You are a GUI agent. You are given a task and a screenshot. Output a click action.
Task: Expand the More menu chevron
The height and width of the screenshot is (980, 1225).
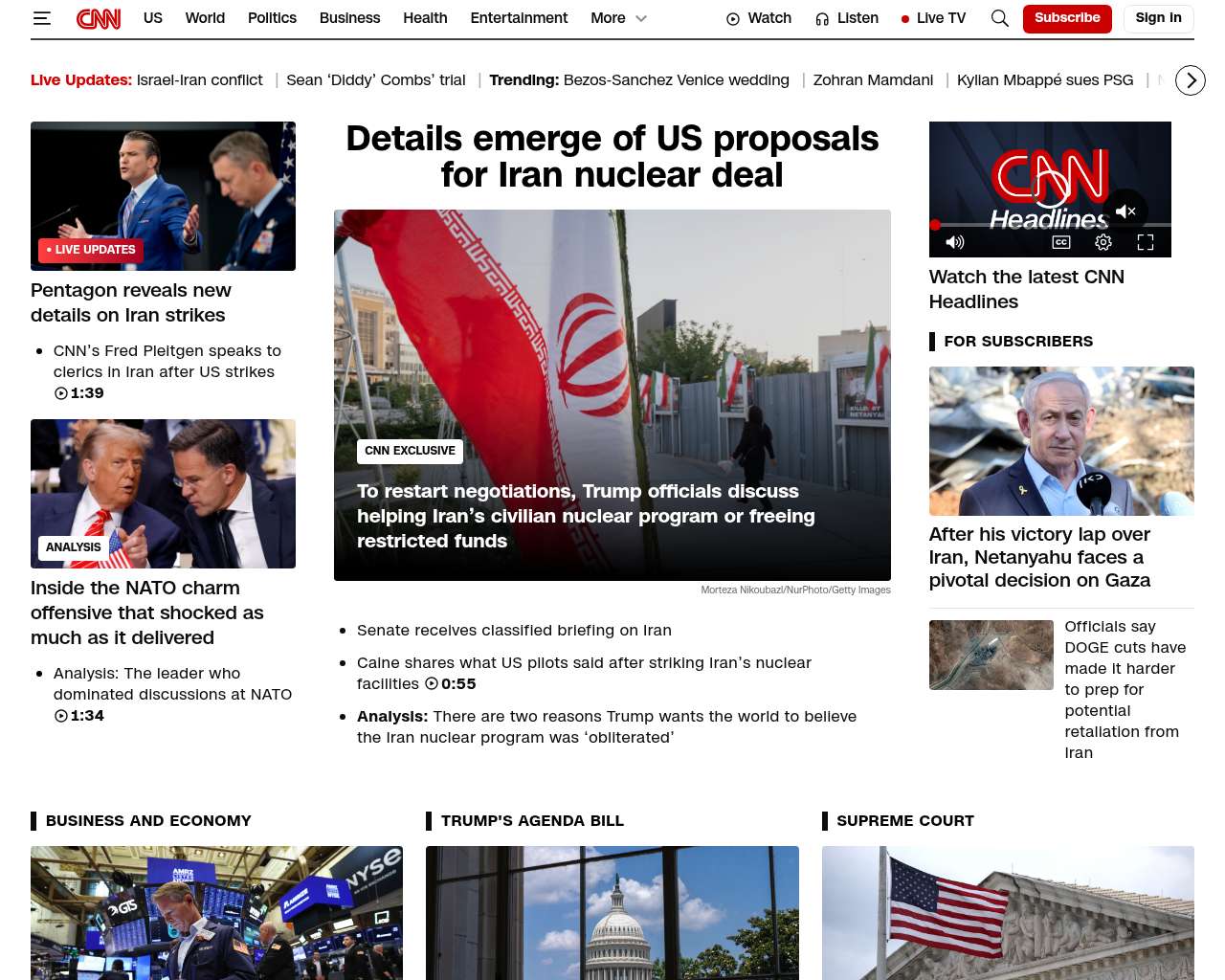(x=641, y=18)
